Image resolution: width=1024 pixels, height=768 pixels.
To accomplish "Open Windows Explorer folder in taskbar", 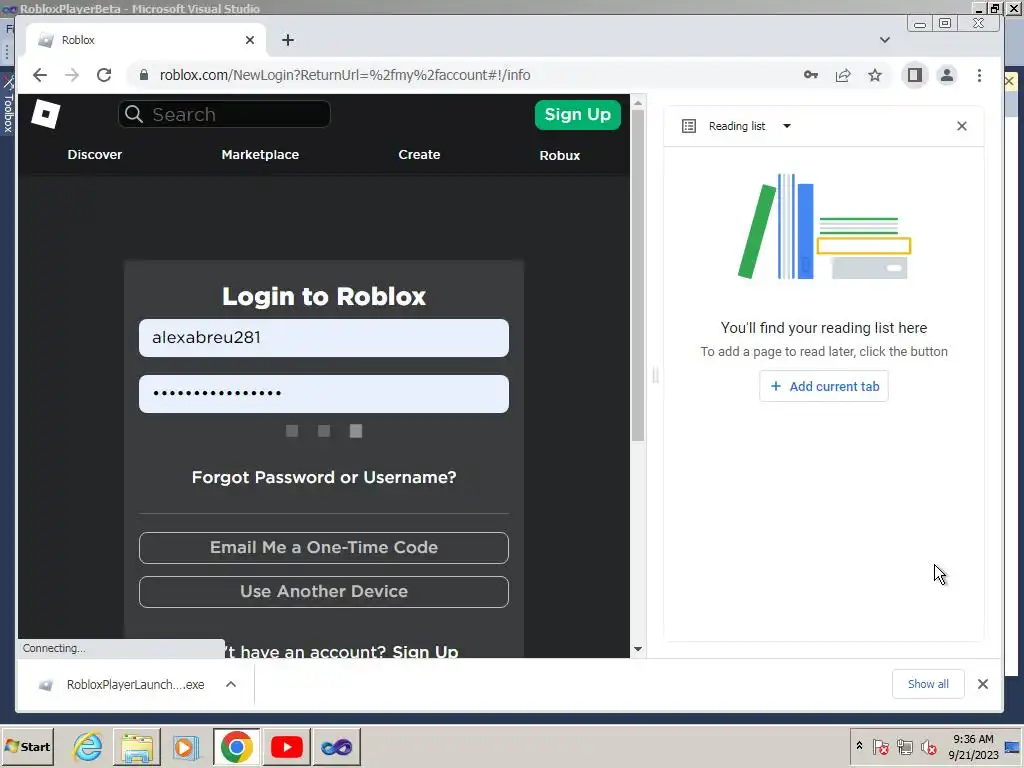I will tap(136, 746).
